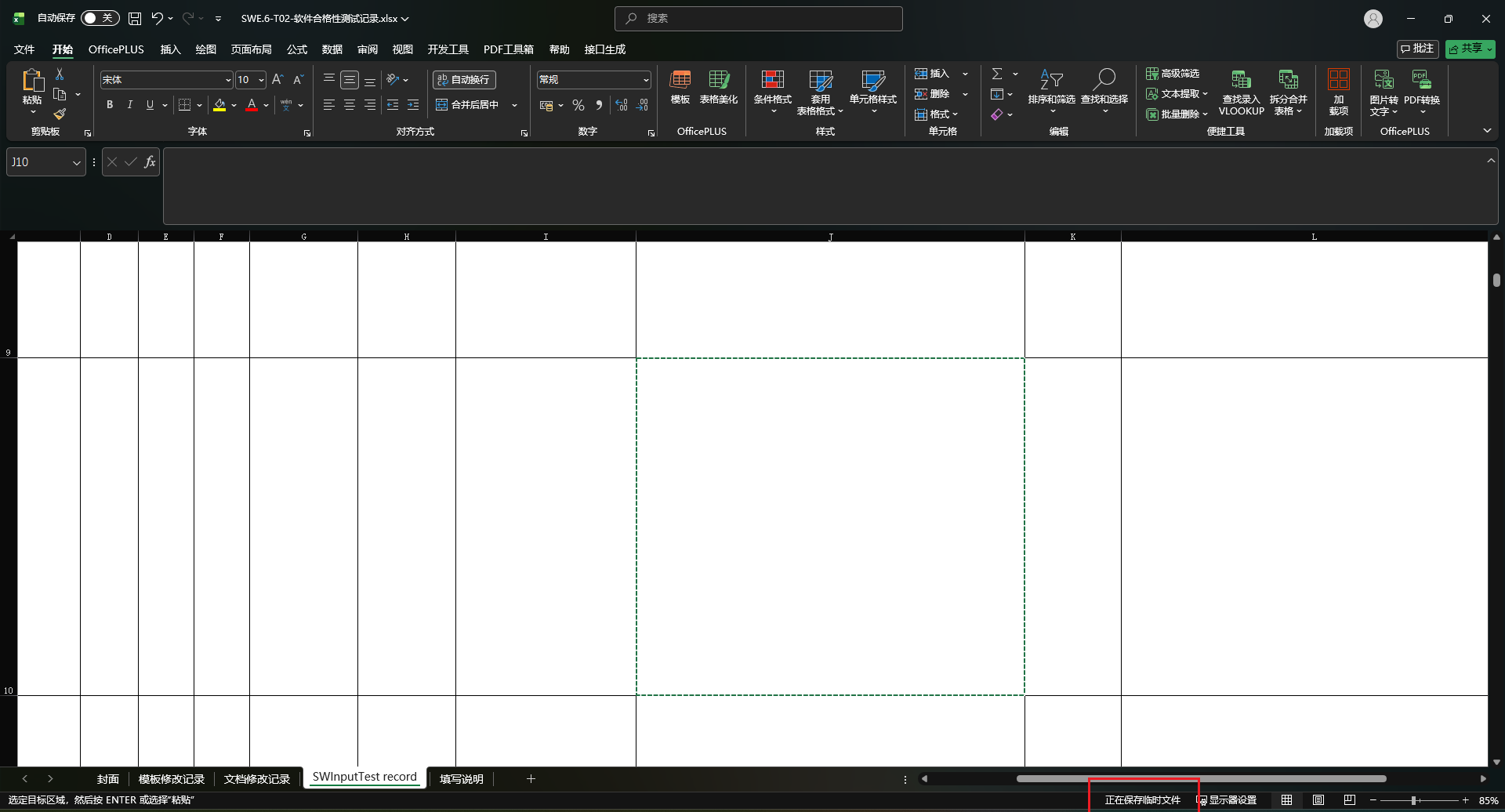Click the insert function fx icon
Image resolution: width=1505 pixels, height=812 pixels.
(x=150, y=162)
